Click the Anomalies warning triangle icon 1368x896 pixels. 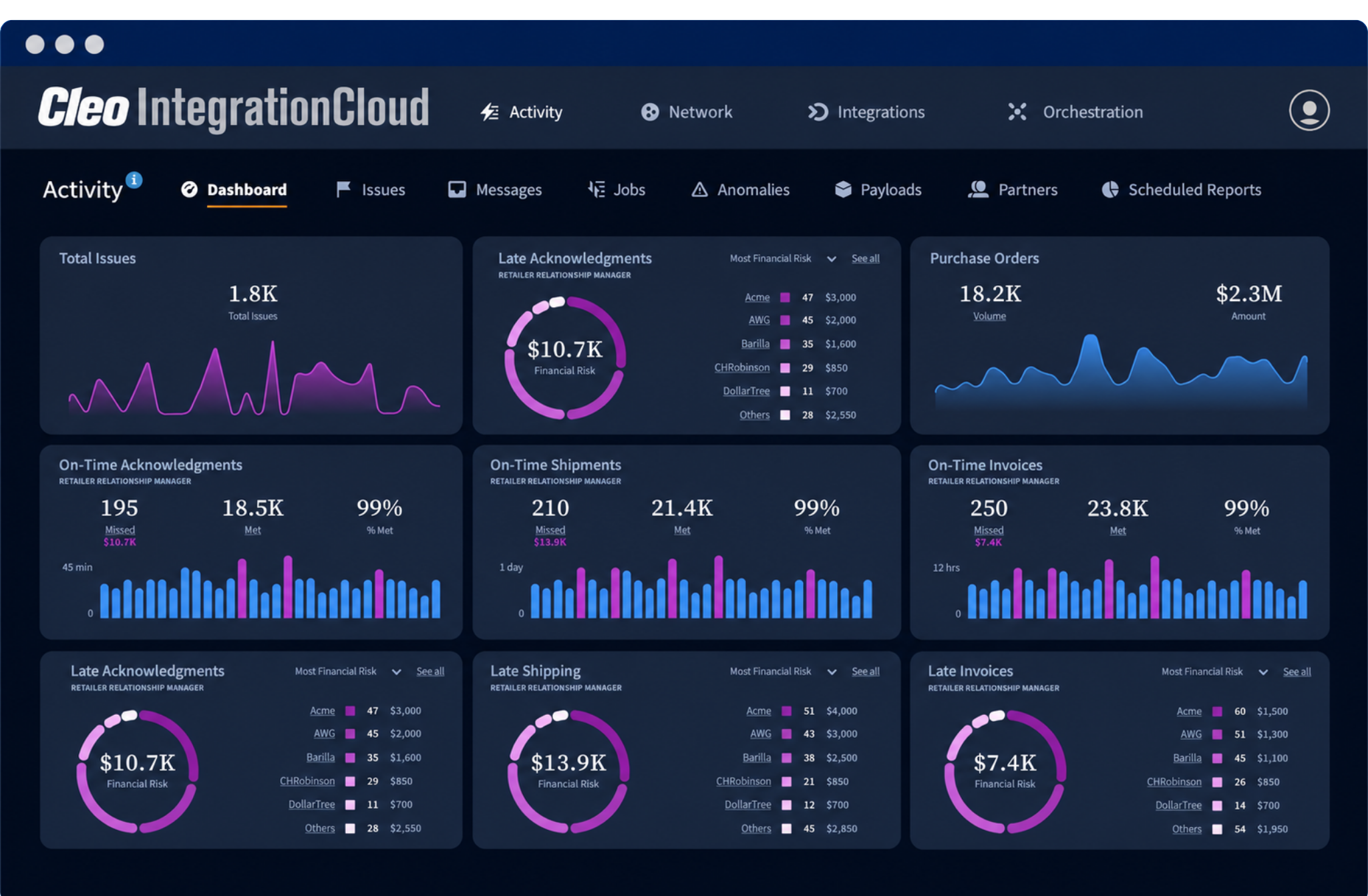(x=699, y=190)
